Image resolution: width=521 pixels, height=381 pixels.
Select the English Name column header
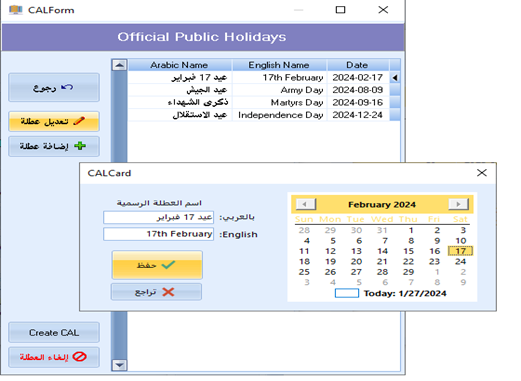point(279,65)
